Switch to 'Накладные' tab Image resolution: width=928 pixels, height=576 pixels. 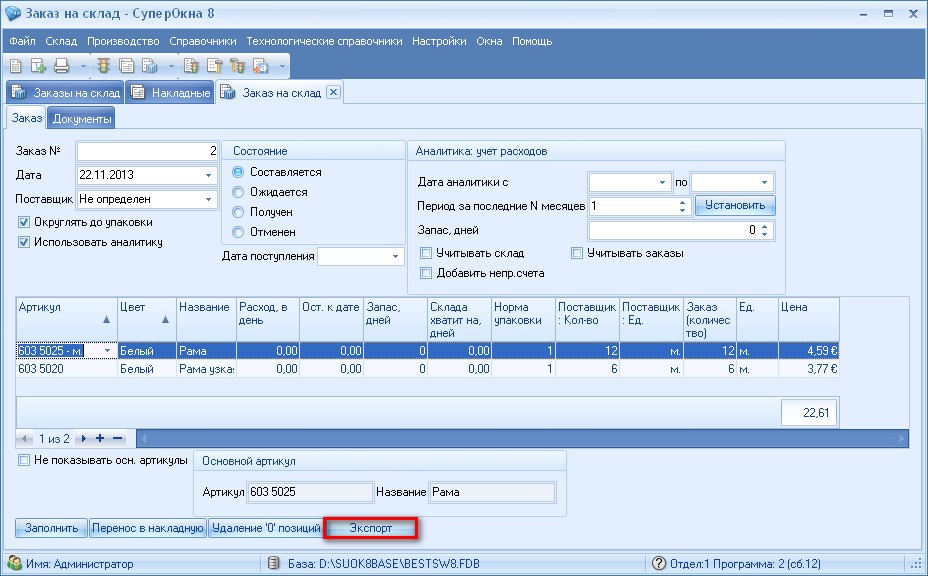[170, 93]
